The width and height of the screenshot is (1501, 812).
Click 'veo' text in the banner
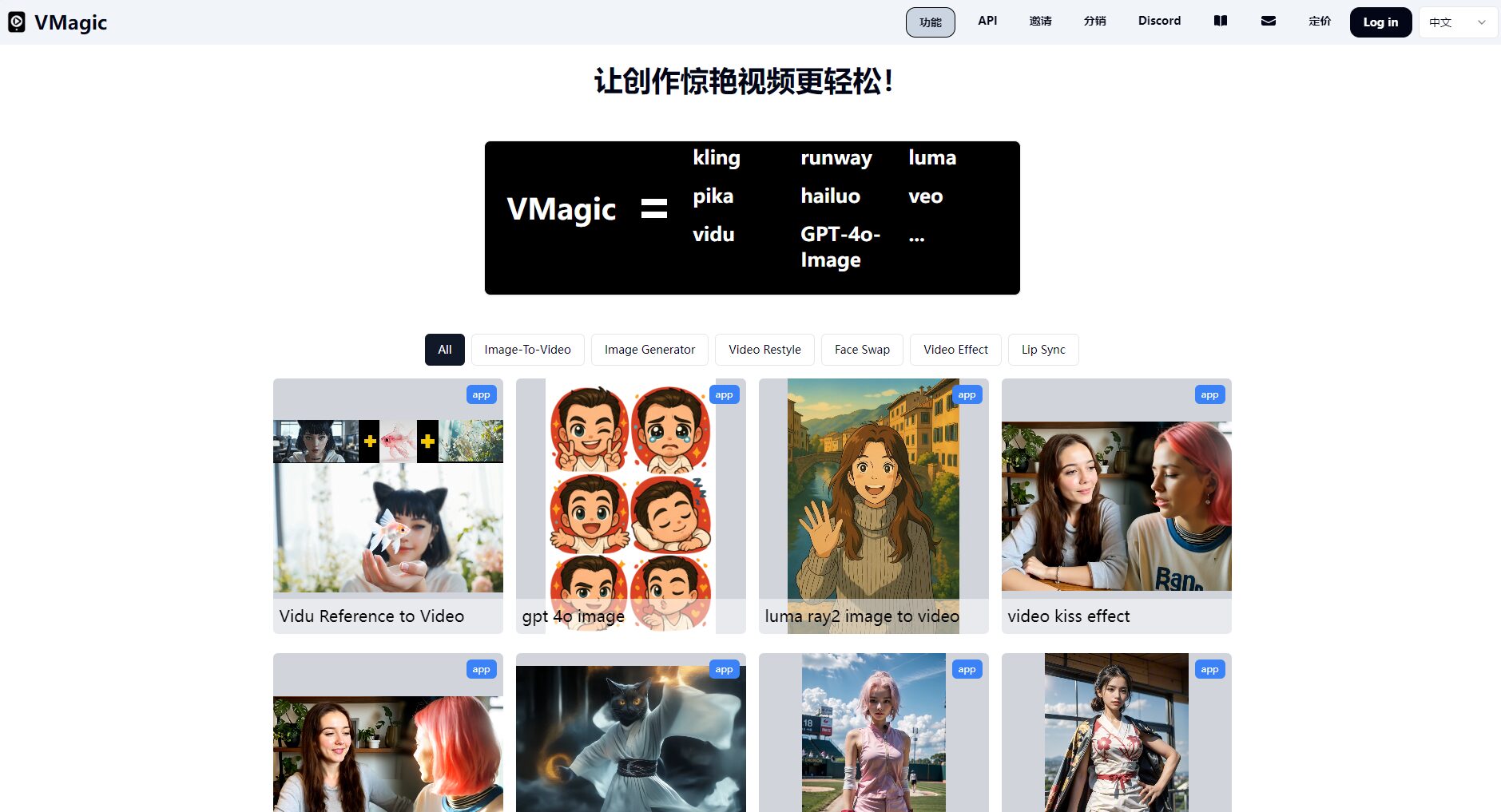tap(925, 196)
